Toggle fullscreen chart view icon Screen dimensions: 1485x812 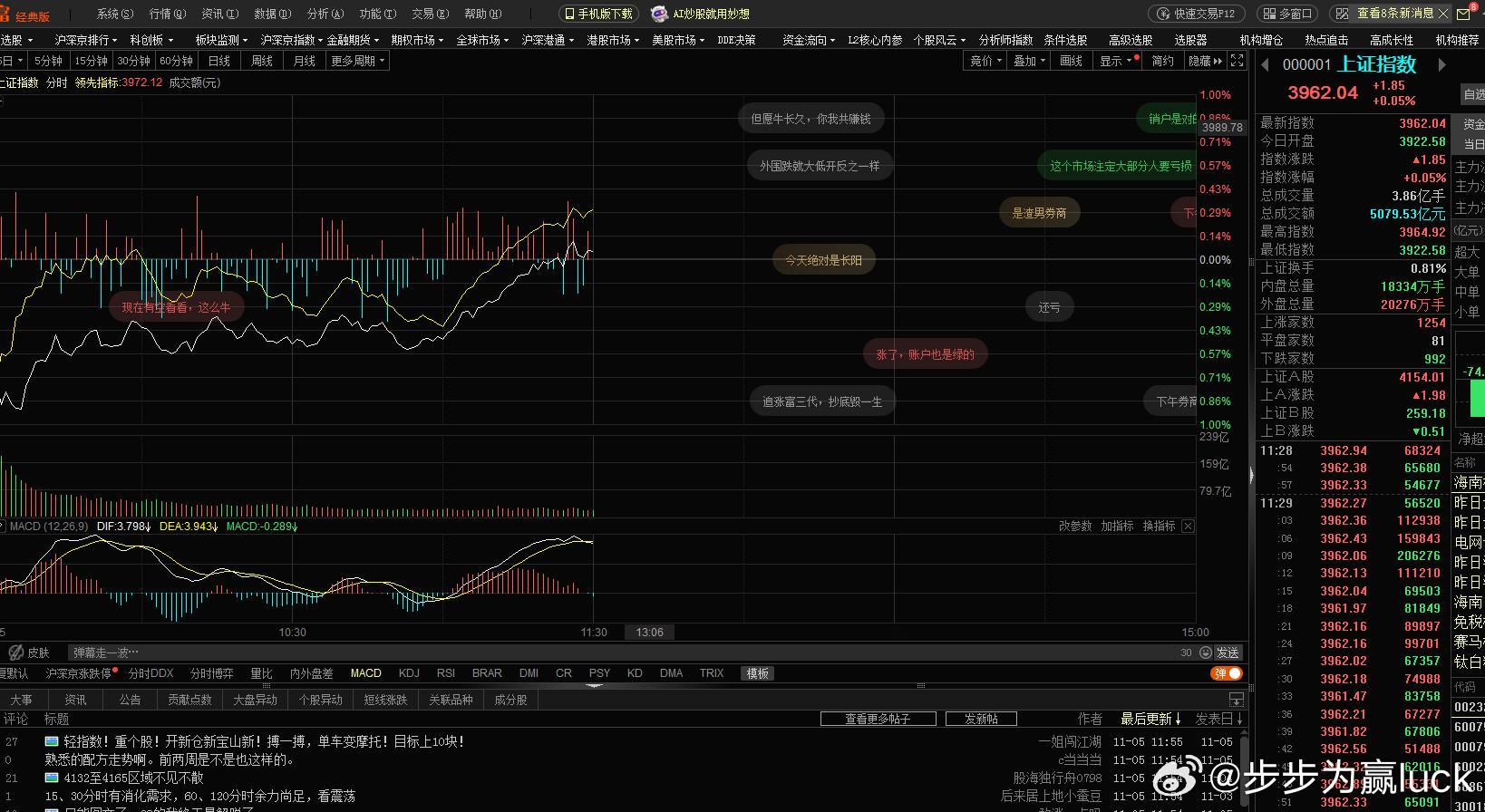pyautogui.click(x=1237, y=61)
